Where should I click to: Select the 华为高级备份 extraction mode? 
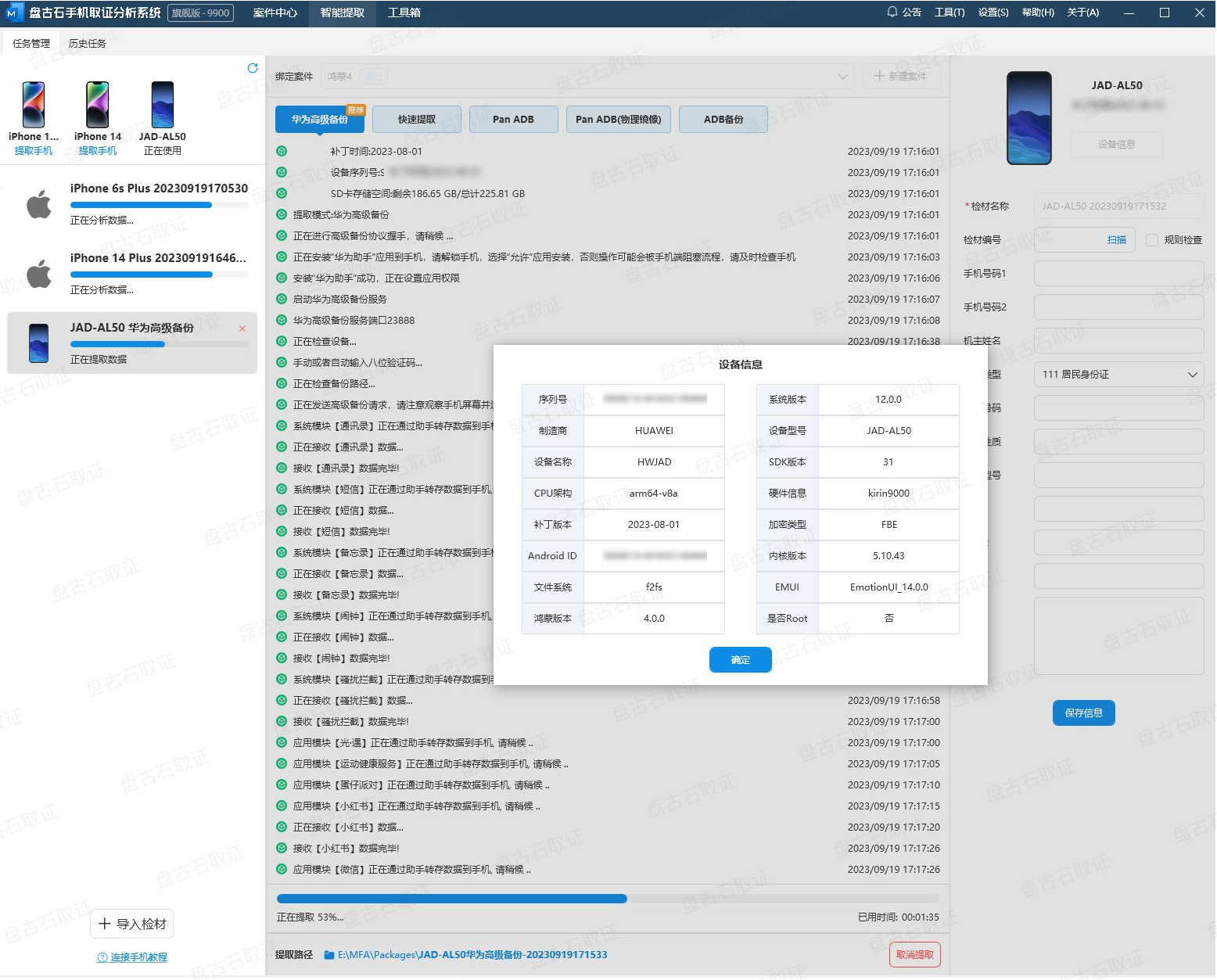click(320, 120)
